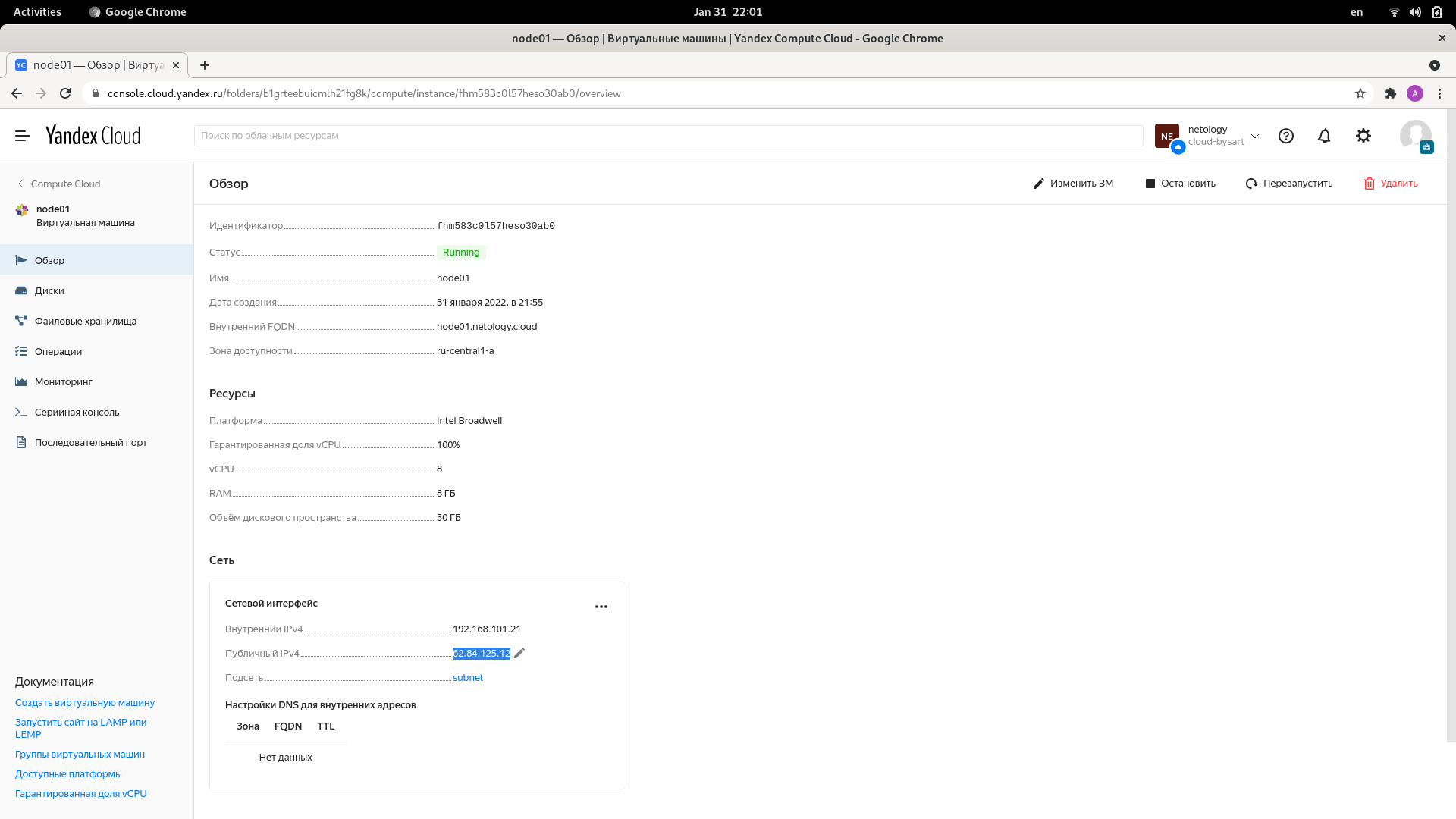This screenshot has height=819, width=1456.
Task: Open the Диски sidebar section
Action: 49,290
